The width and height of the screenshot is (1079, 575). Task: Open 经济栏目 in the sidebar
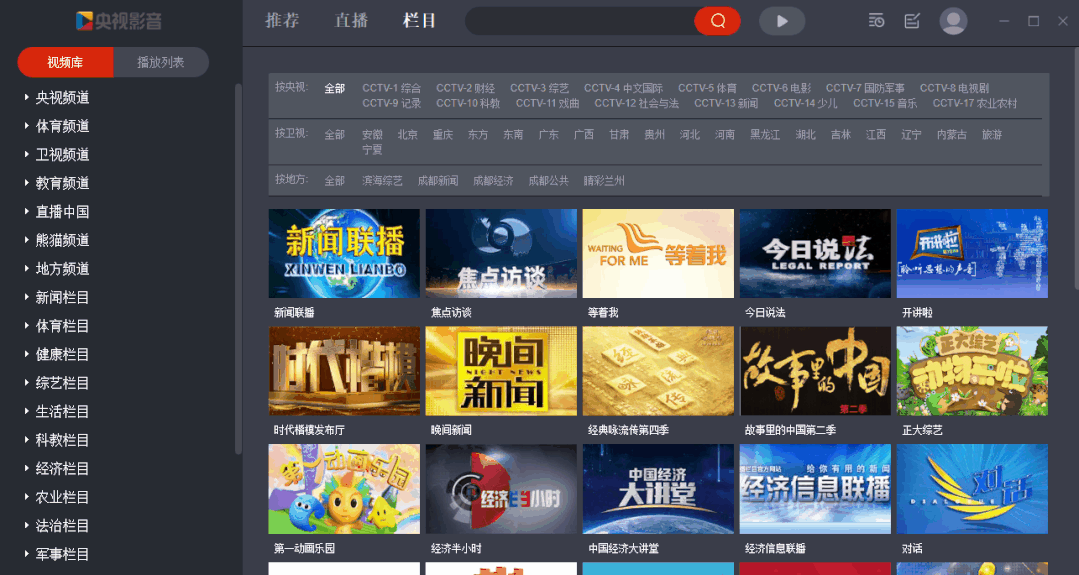point(63,468)
